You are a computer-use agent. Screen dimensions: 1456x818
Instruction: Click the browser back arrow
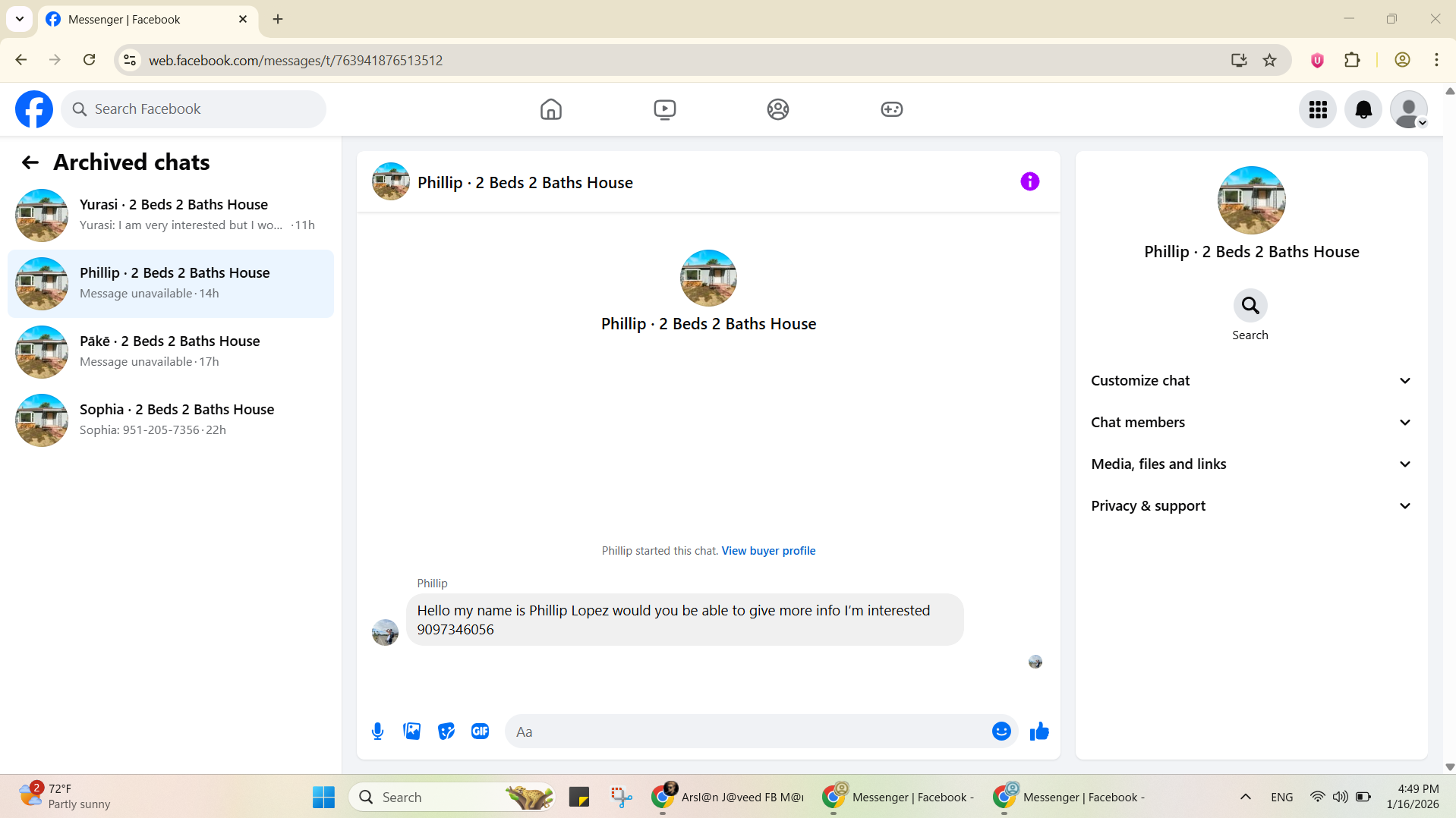click(x=21, y=60)
